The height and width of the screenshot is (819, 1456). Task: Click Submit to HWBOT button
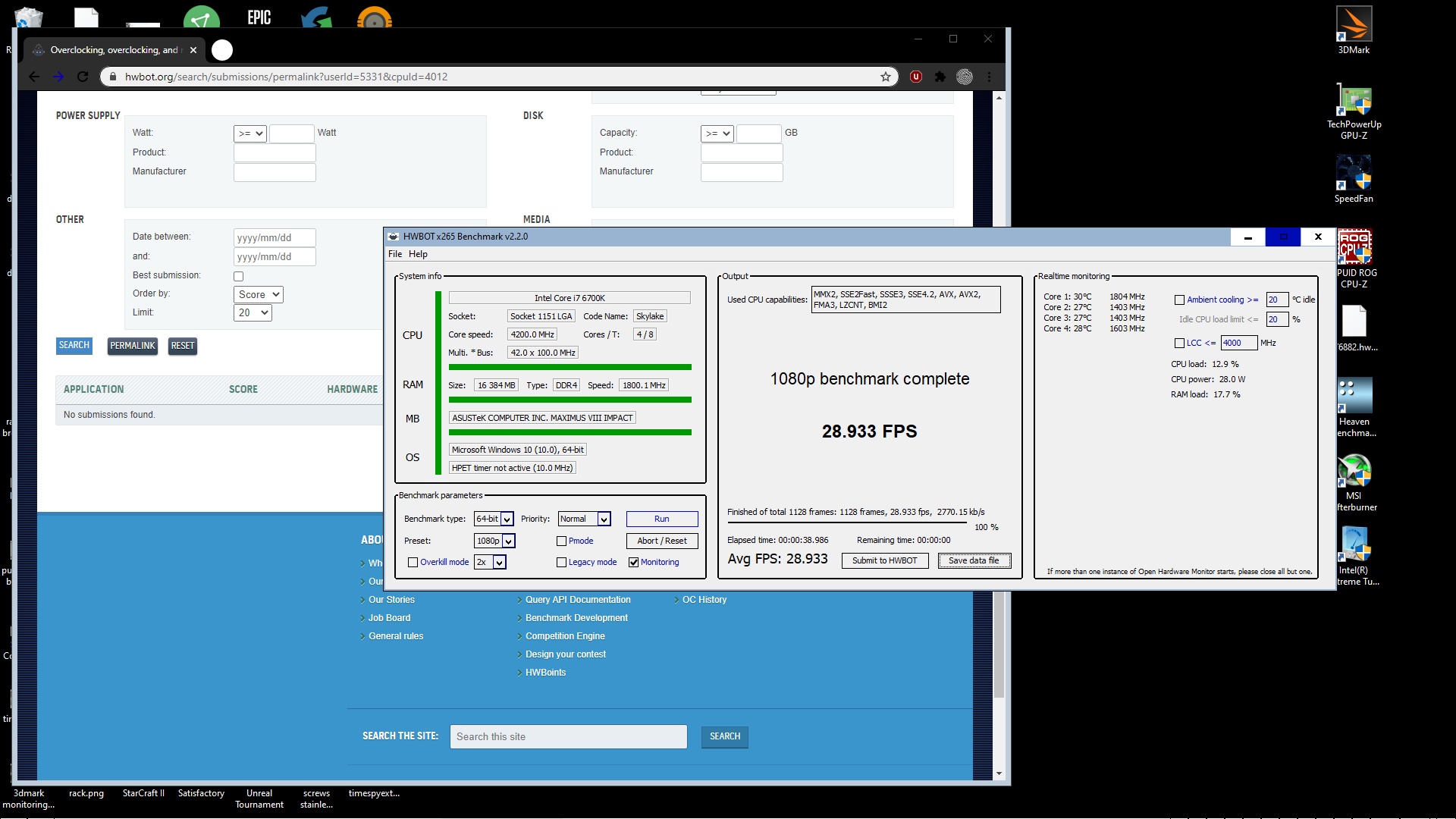click(x=885, y=560)
